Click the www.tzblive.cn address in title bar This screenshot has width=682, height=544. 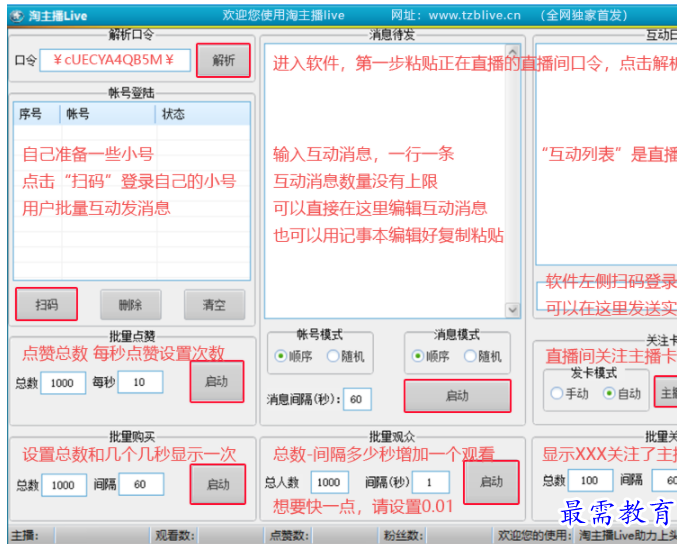[x=475, y=16]
